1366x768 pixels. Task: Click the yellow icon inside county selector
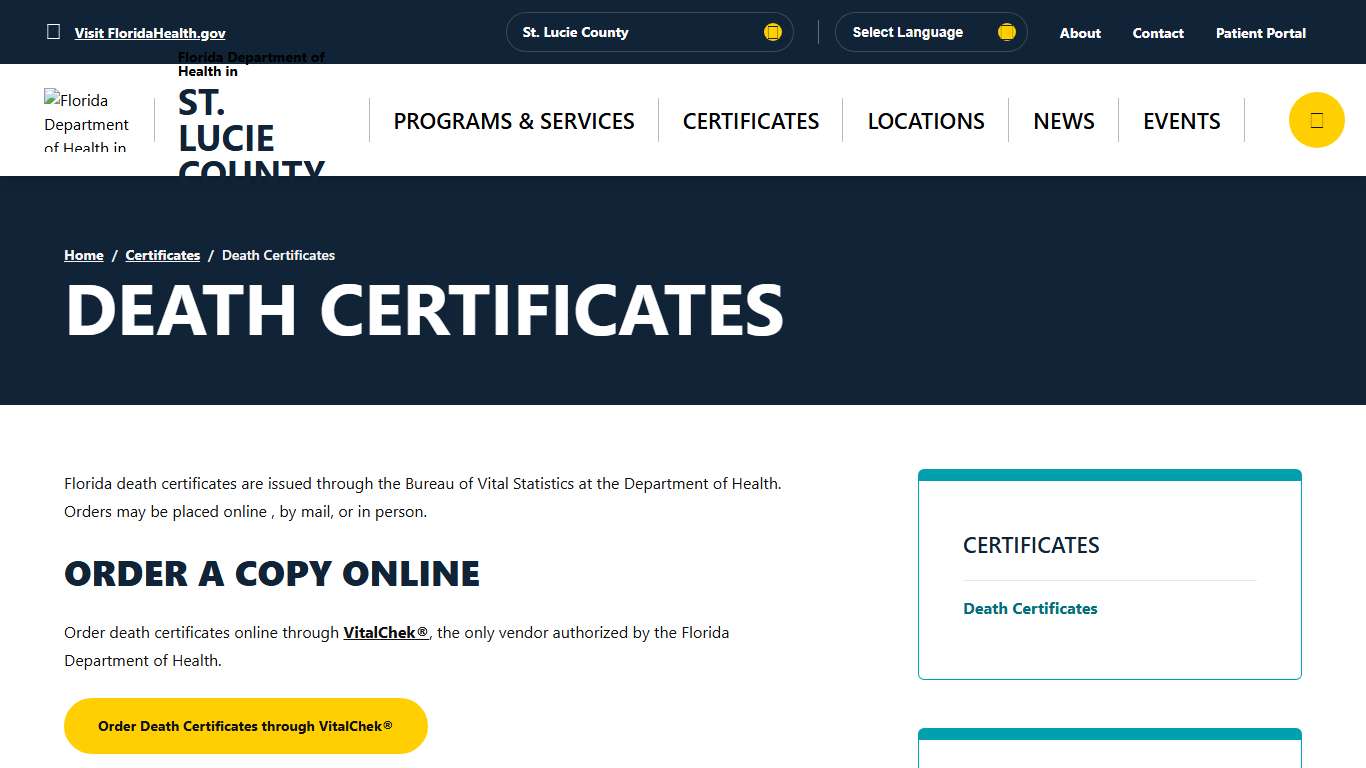pyautogui.click(x=772, y=32)
